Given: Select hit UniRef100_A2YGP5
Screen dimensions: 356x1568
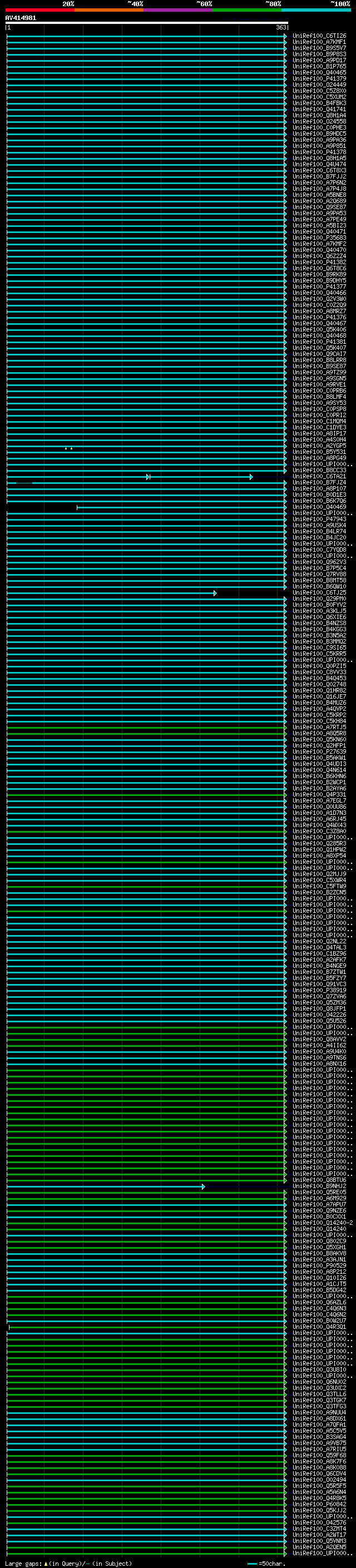Looking at the screenshot, I should pos(319,446).
